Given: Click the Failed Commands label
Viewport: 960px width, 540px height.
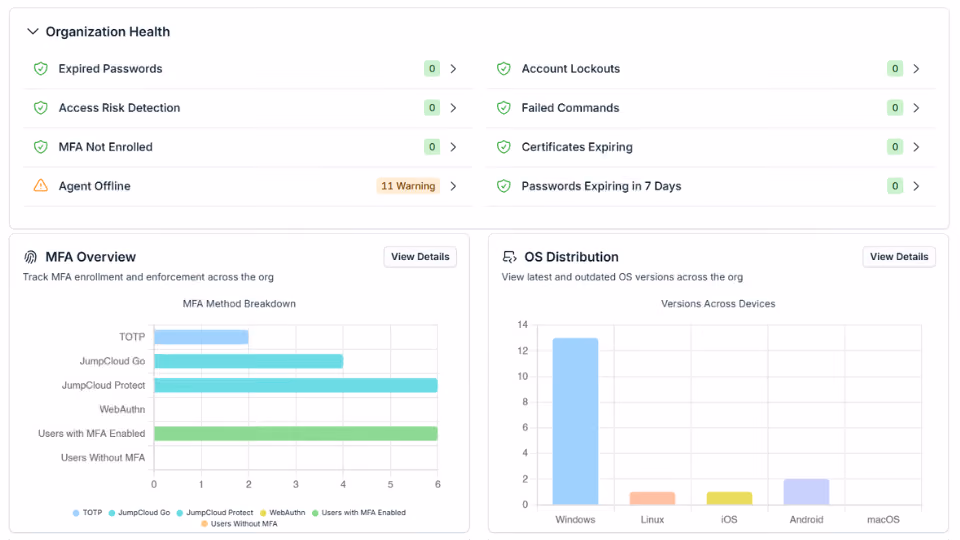Looking at the screenshot, I should click(570, 108).
